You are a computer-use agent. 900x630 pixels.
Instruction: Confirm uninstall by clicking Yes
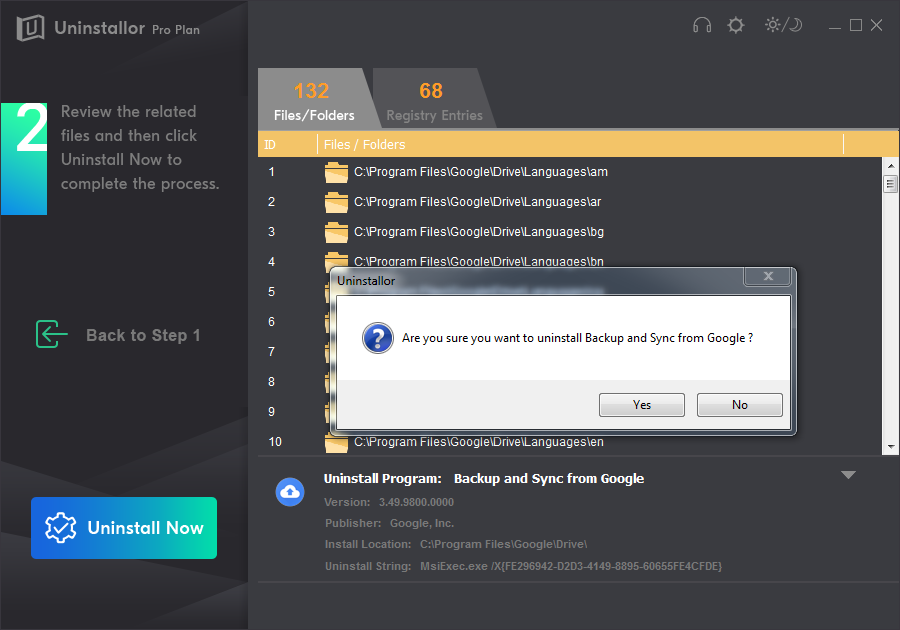[642, 405]
